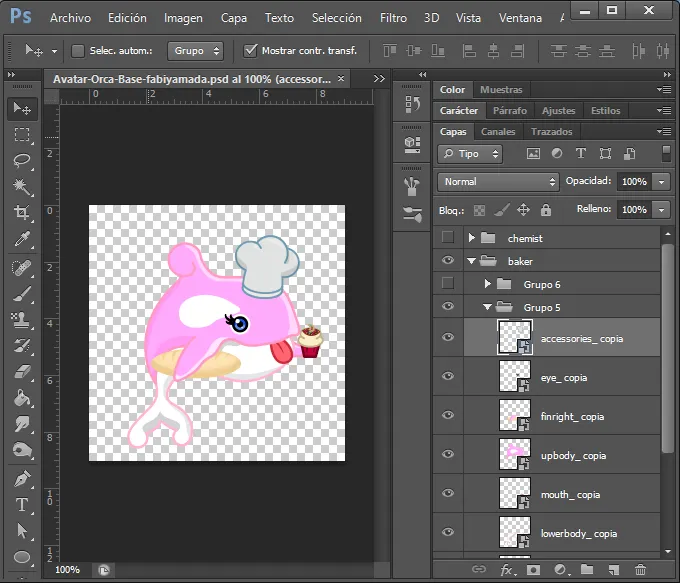Hide Grupo 5 group
680x583 pixels.
448,306
